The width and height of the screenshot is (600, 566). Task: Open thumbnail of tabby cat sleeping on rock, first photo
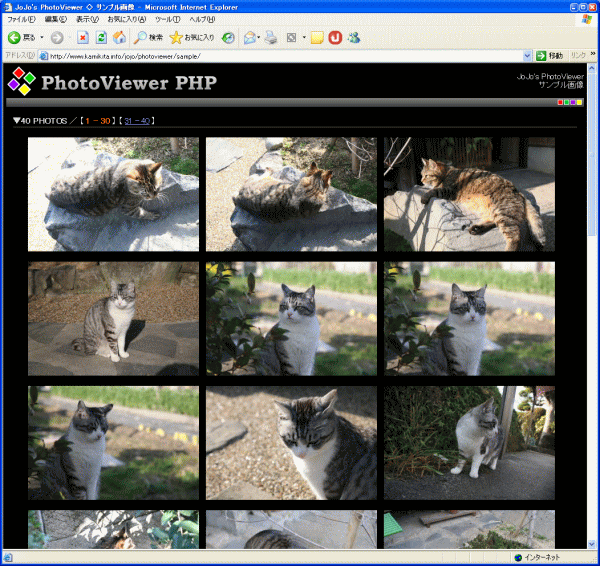113,194
